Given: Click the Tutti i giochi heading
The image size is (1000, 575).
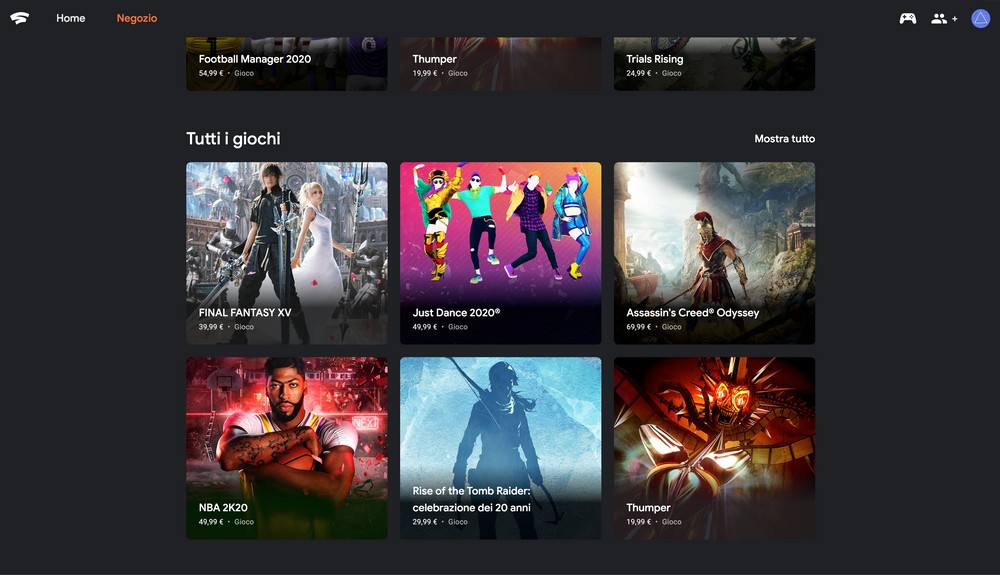Looking at the screenshot, I should pyautogui.click(x=233, y=138).
